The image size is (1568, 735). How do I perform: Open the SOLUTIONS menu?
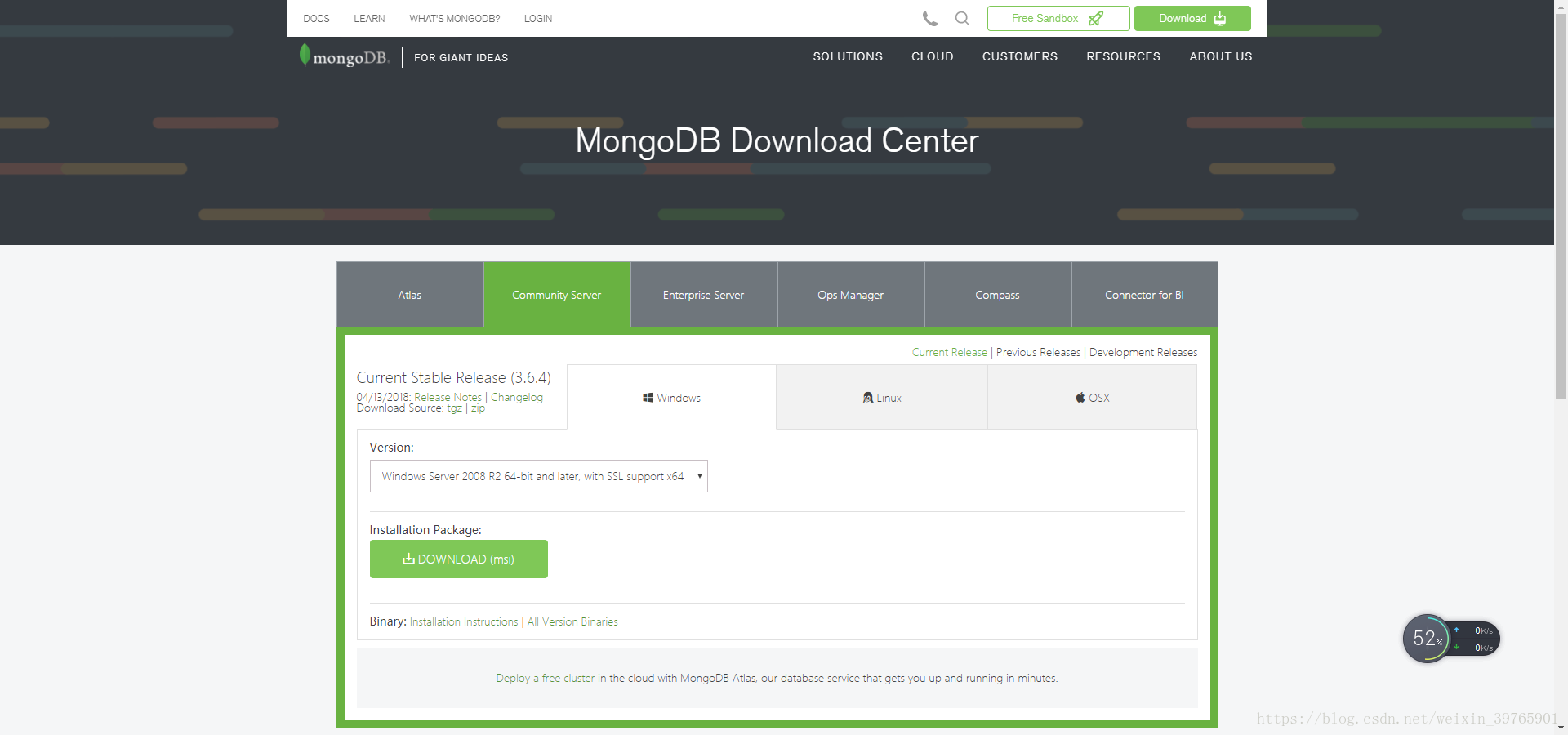point(848,56)
